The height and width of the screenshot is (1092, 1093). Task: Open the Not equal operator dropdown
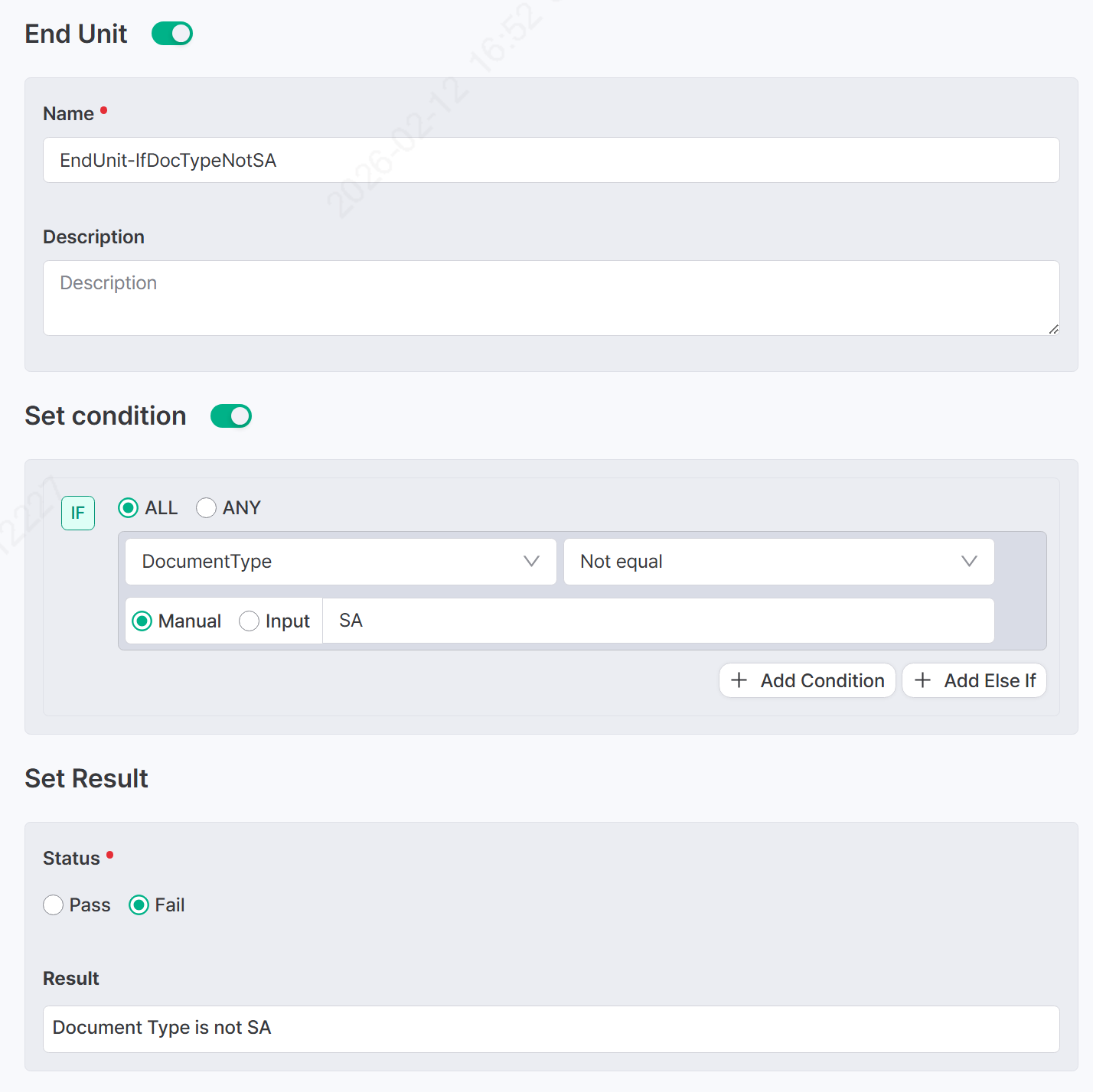778,562
